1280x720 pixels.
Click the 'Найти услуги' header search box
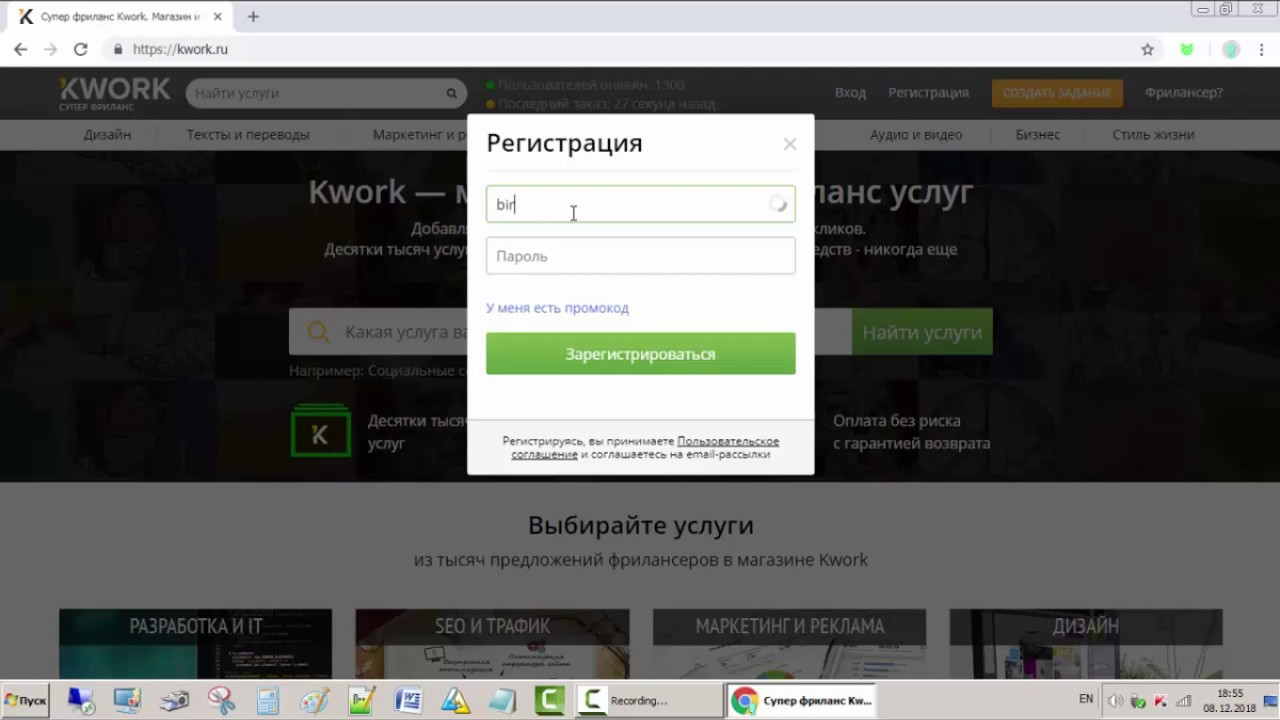[x=315, y=93]
